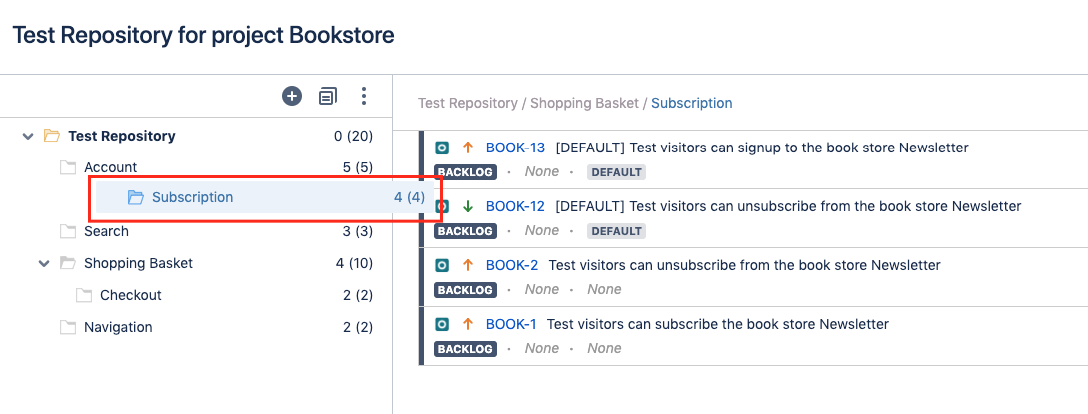Select the Navigation folder

coord(118,327)
